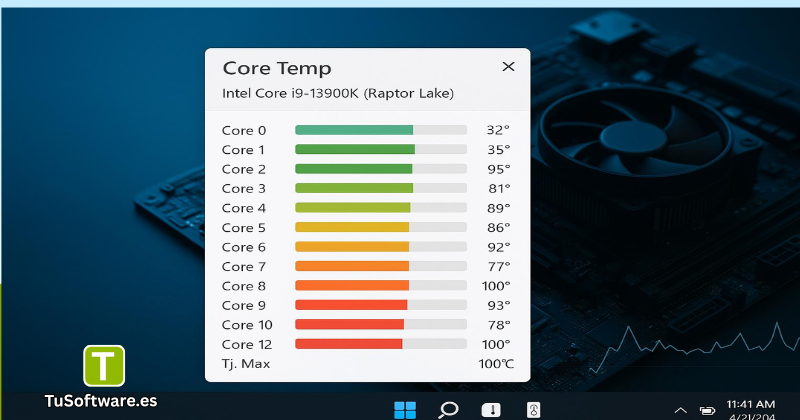
Task: Click the Core 4 temperature bar
Action: [381, 208]
